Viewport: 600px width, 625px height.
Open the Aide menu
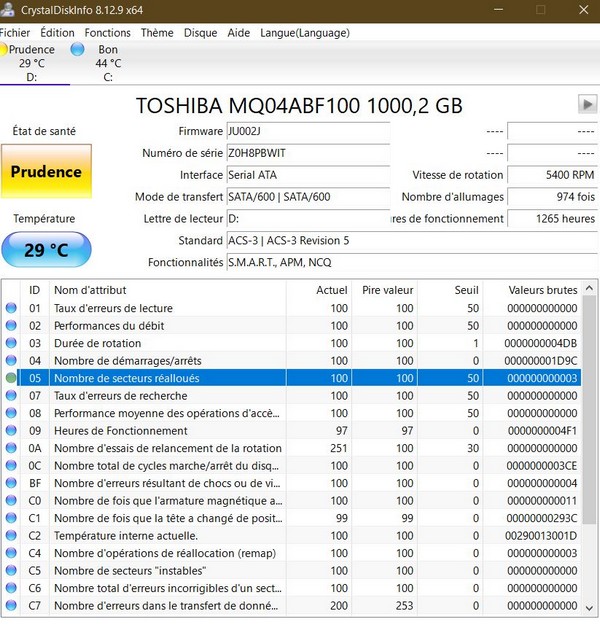[239, 33]
